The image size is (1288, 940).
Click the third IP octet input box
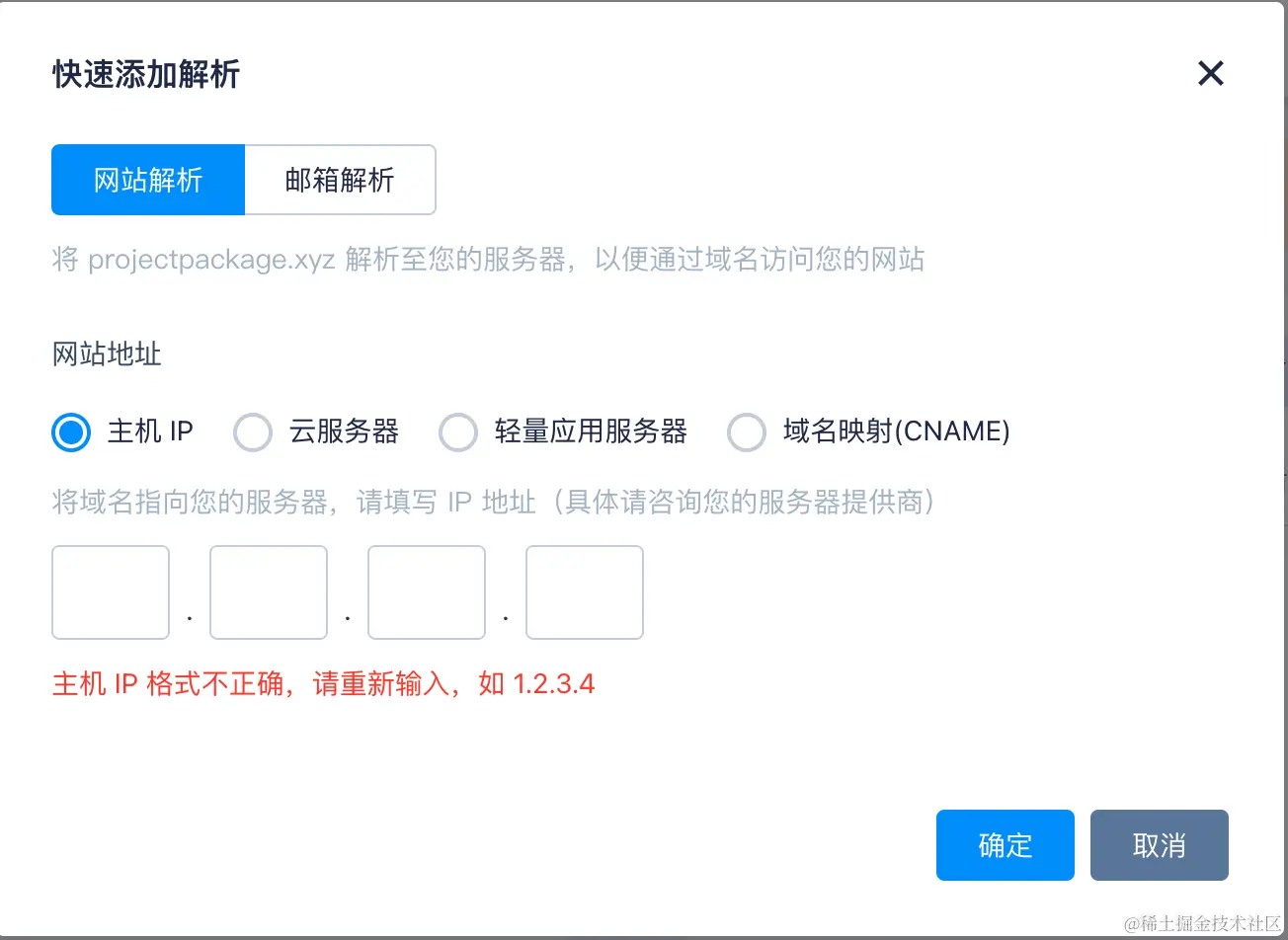click(426, 592)
